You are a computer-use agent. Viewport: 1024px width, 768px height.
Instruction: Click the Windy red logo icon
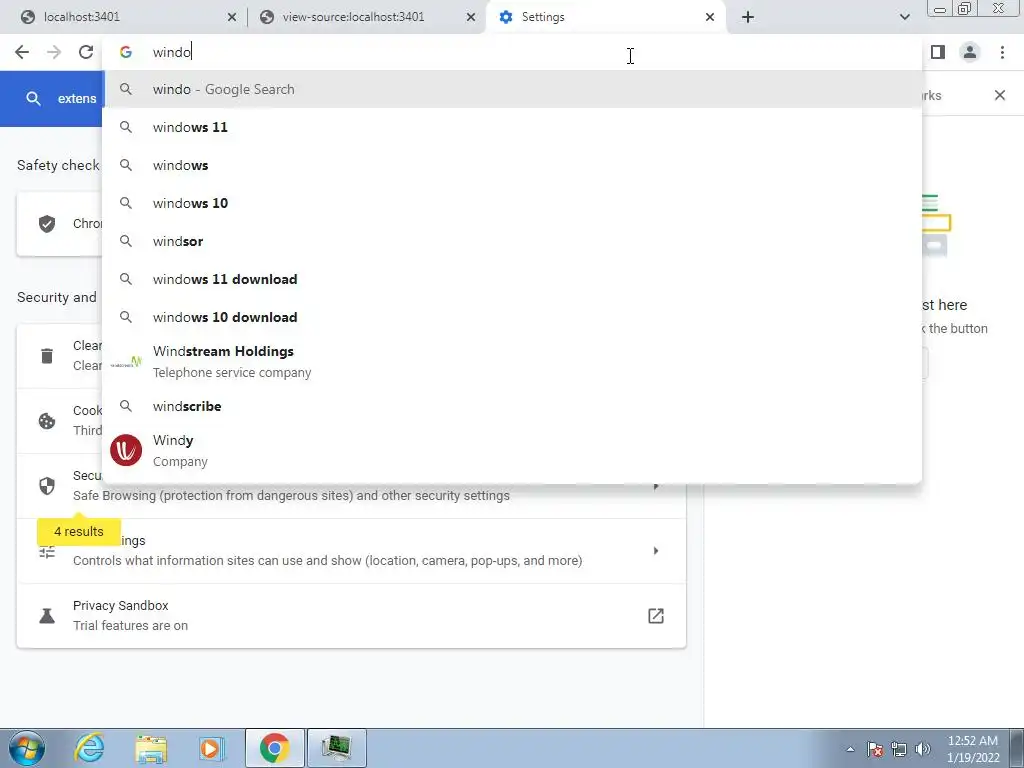click(126, 451)
